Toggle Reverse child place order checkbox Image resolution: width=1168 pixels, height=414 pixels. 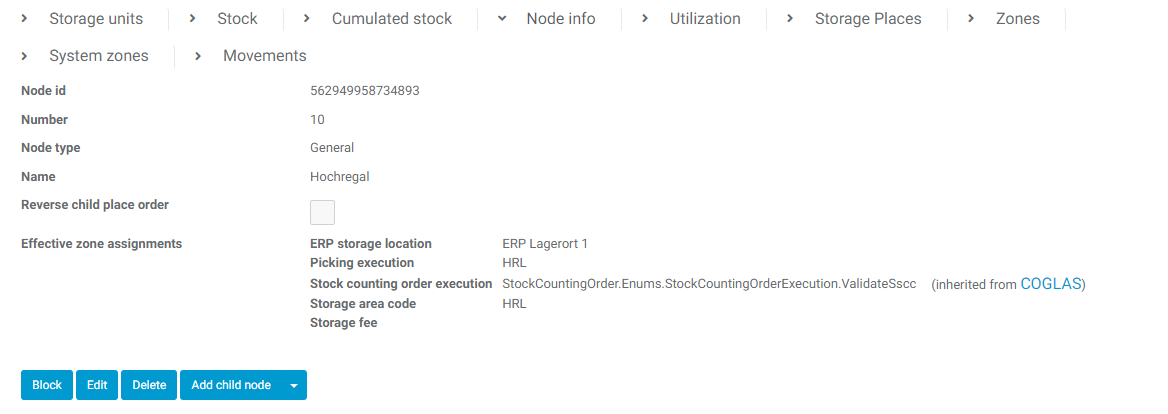coord(322,212)
